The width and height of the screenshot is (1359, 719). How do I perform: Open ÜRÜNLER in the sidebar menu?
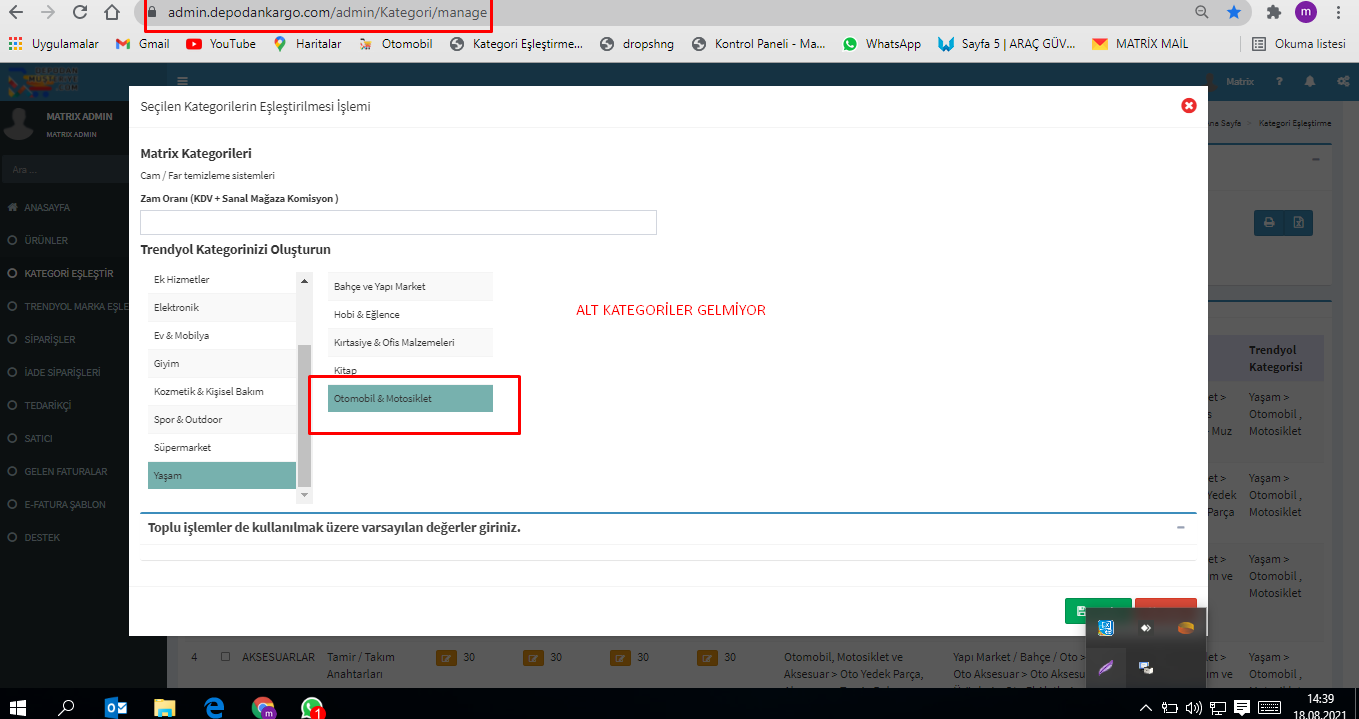(46, 240)
